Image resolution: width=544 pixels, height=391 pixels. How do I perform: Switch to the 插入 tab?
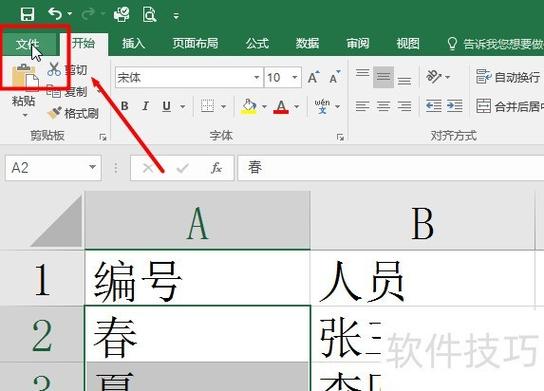[x=133, y=44]
